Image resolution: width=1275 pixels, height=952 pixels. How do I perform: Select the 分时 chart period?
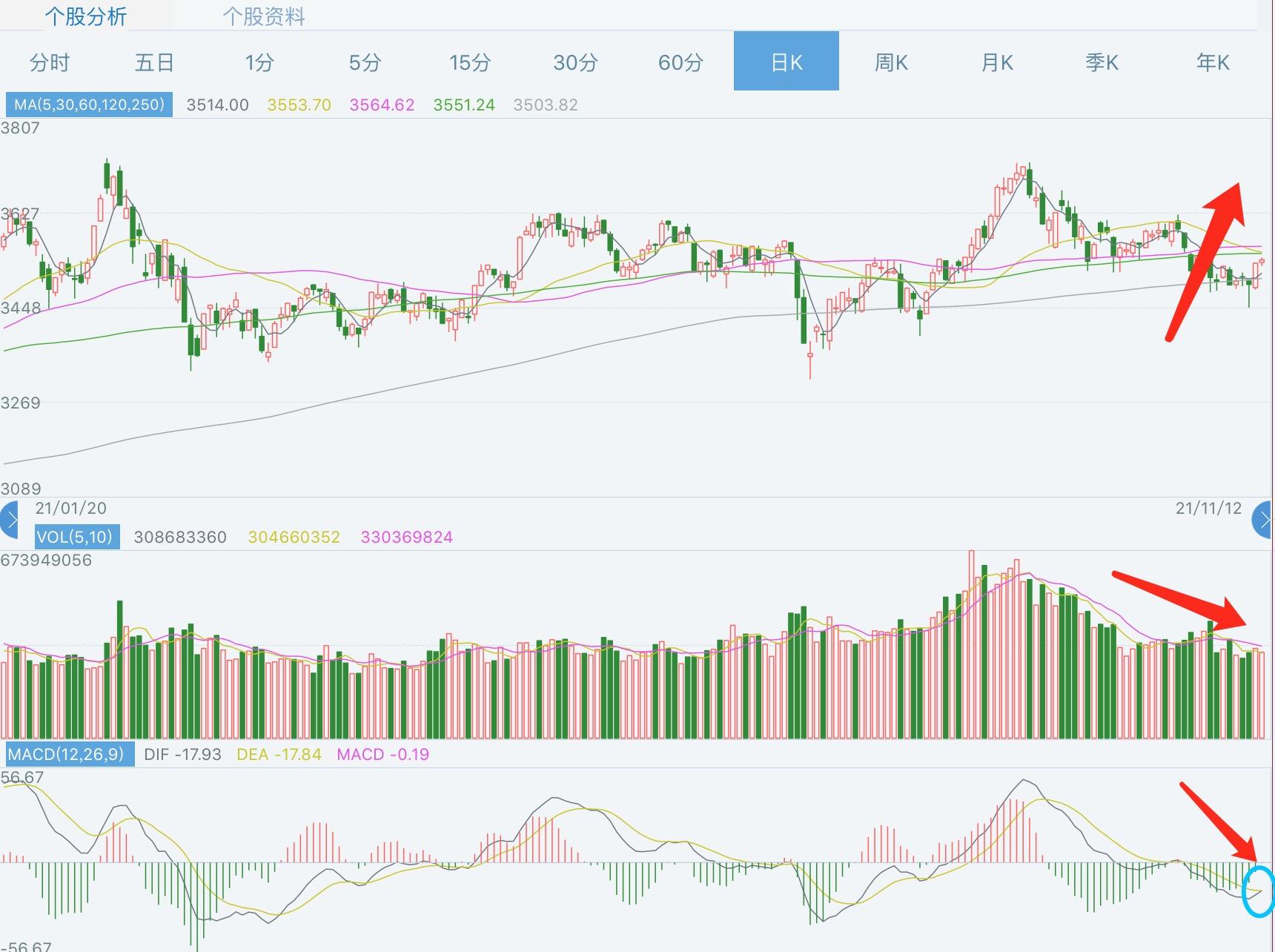coord(50,62)
